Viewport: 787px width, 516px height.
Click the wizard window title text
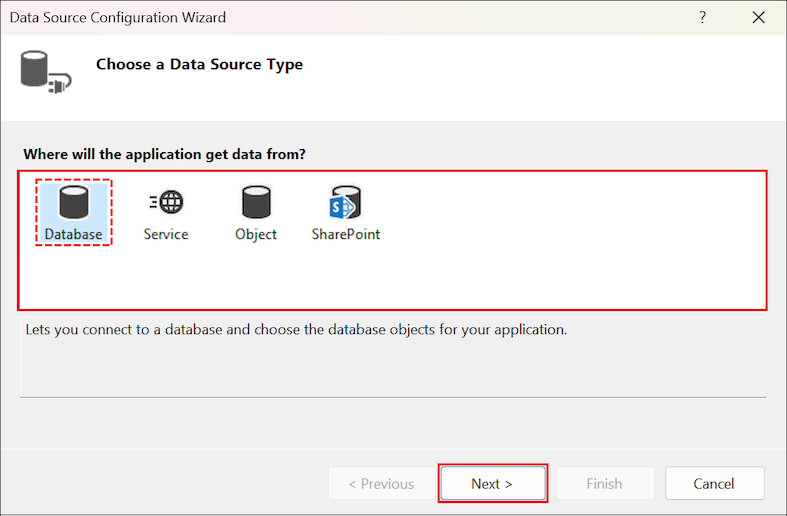point(118,18)
